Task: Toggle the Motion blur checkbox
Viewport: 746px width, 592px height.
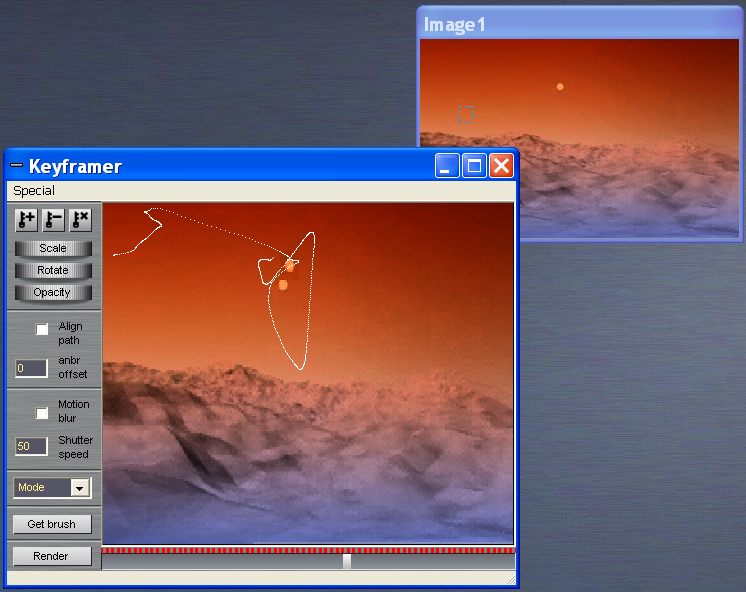Action: coord(42,412)
